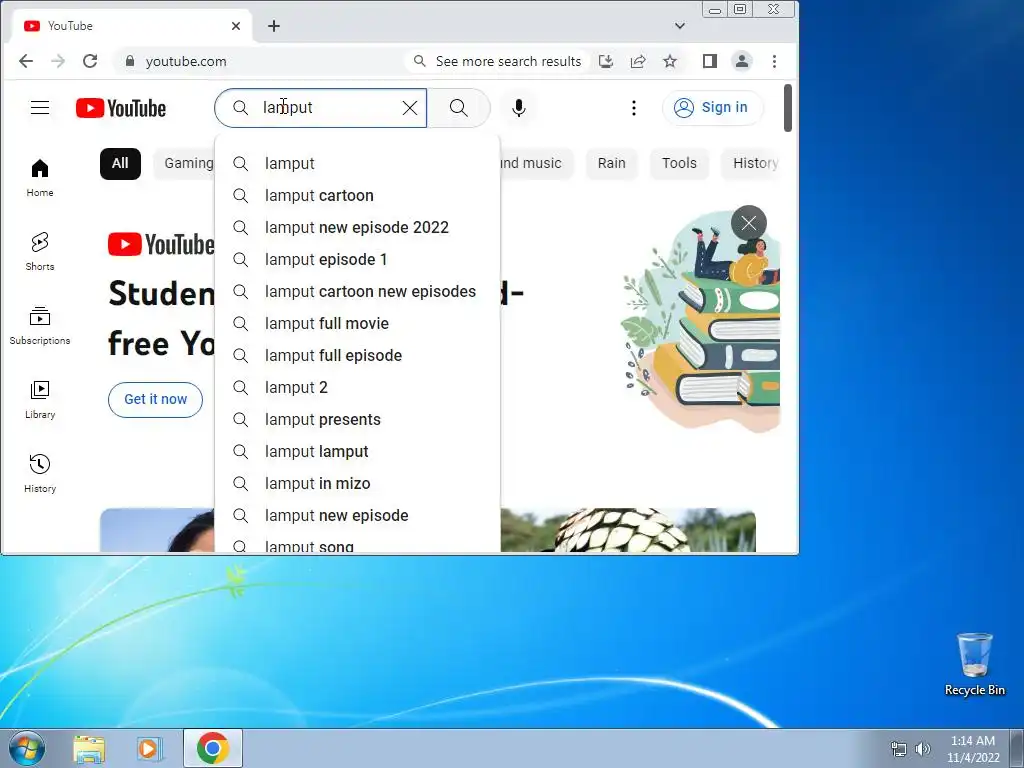The image size is (1024, 768).
Task: Choose suggestion "lamput in mizo"
Action: tap(357, 483)
